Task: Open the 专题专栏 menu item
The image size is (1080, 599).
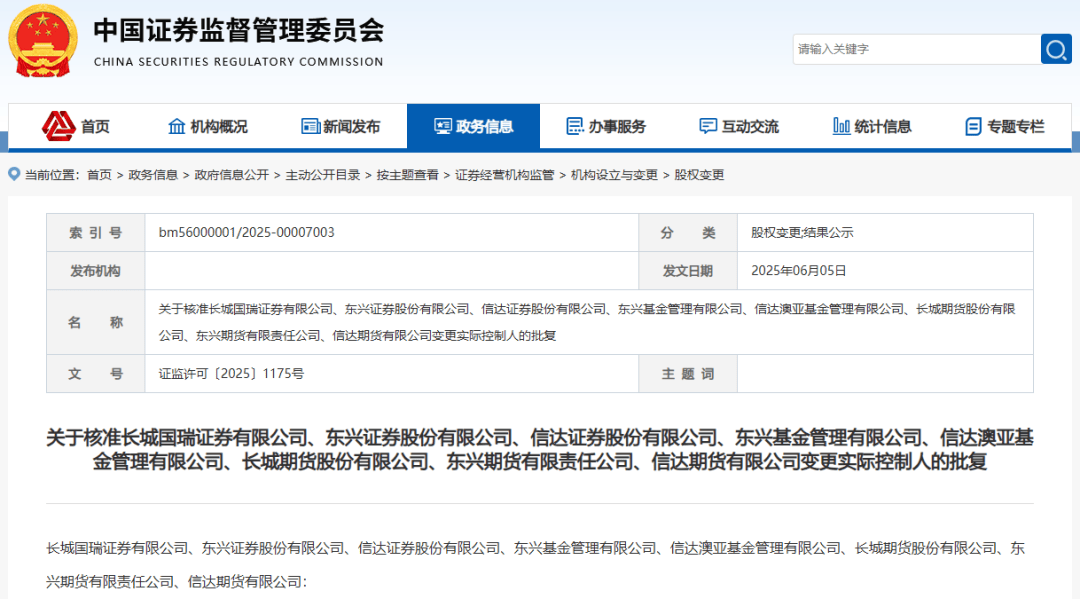Action: pos(1006,126)
